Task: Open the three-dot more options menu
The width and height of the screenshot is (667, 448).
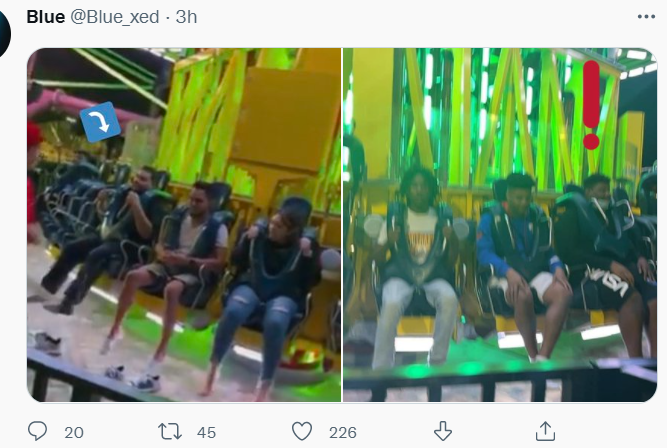Action: pyautogui.click(x=646, y=17)
